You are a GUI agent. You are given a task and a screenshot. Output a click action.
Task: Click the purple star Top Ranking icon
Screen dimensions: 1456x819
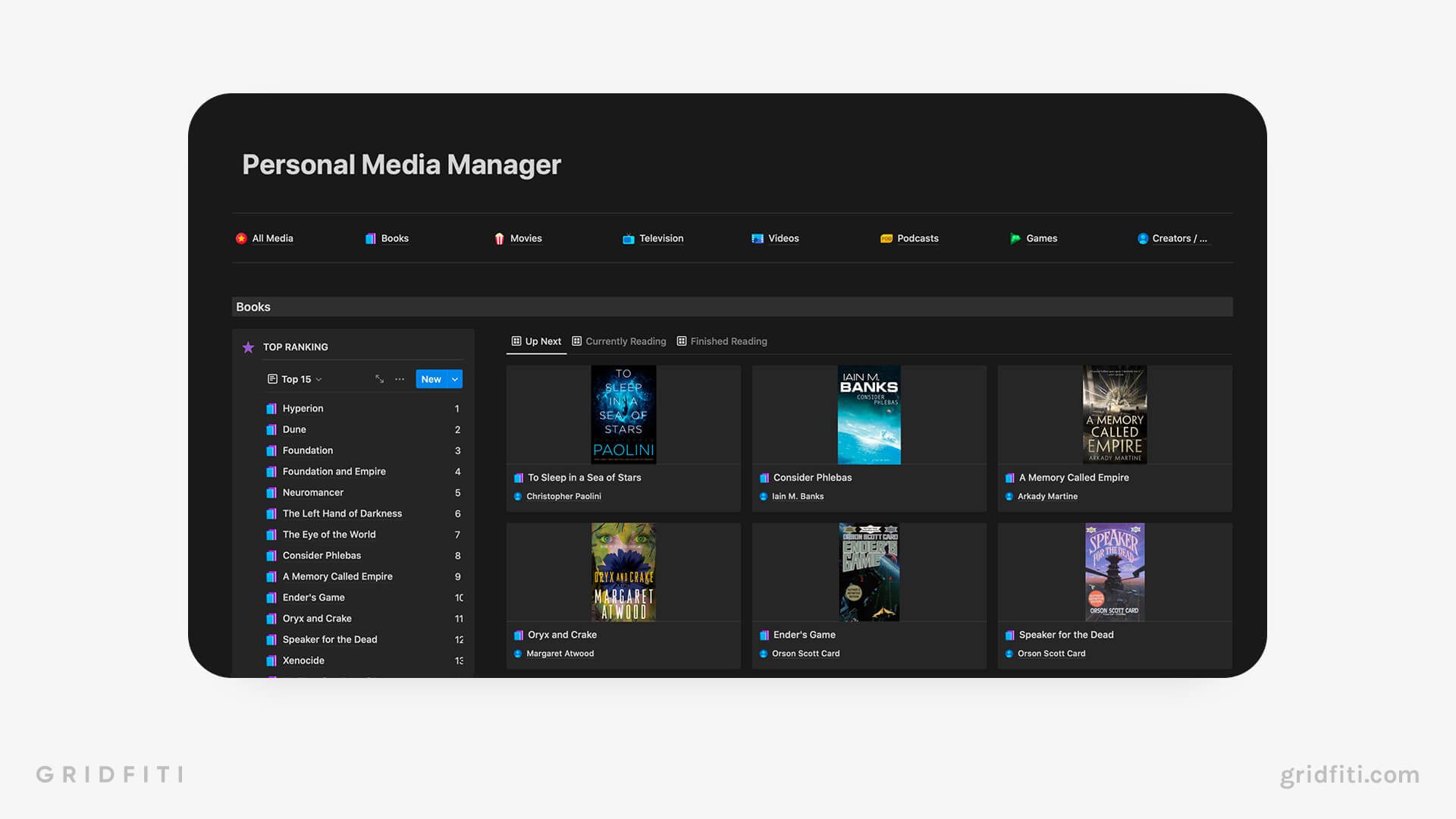(x=248, y=347)
